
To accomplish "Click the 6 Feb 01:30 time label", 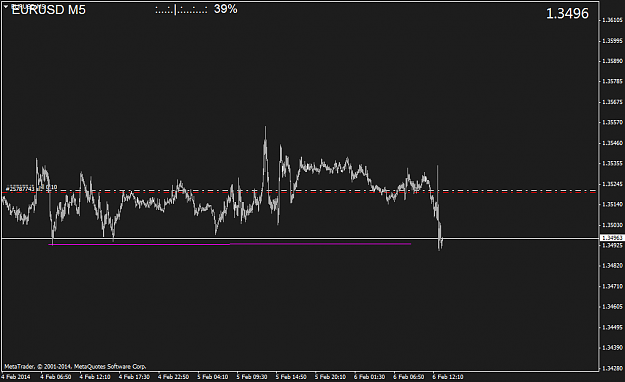I will click(x=369, y=377).
